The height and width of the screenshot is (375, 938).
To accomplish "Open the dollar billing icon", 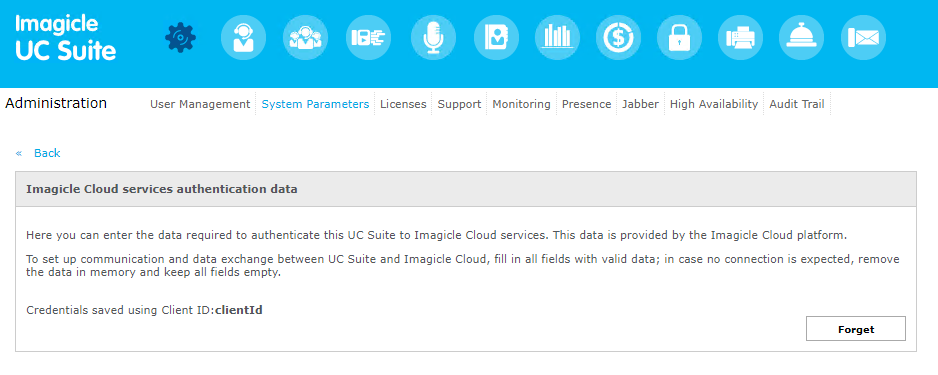I will 619,38.
